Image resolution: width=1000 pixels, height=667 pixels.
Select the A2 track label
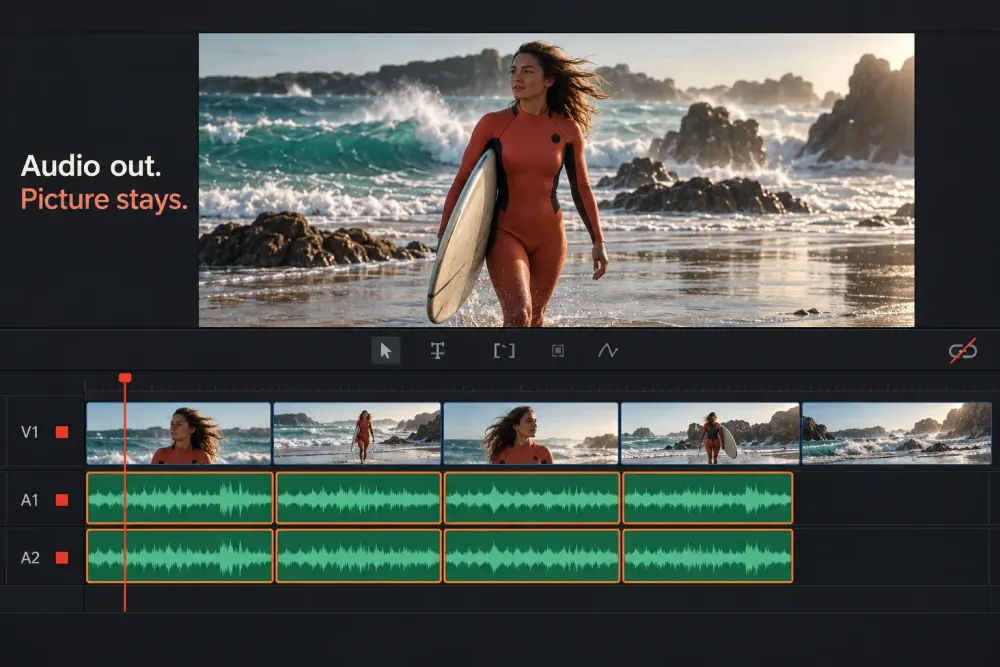point(30,558)
